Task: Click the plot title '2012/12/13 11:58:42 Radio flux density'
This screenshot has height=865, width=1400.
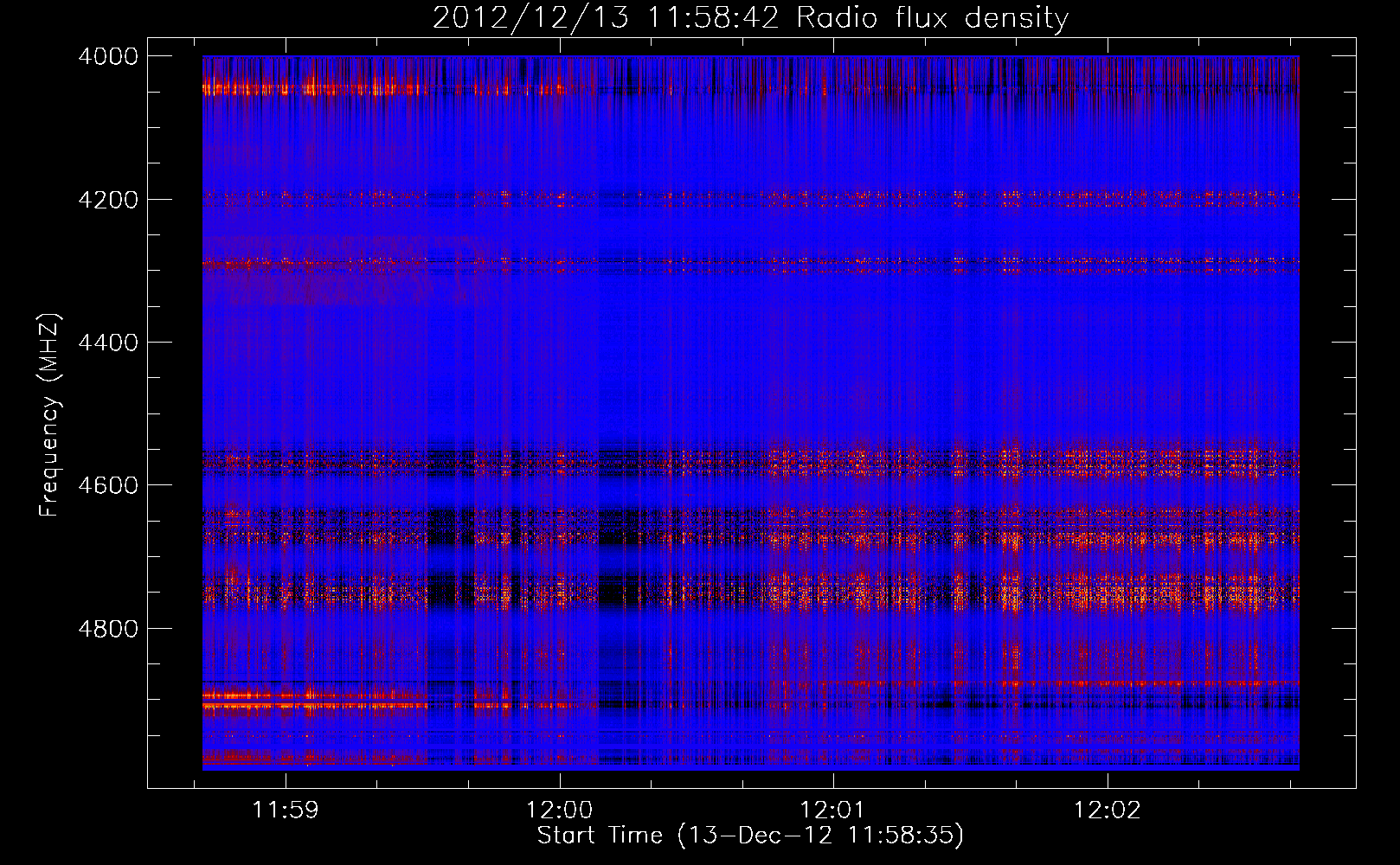Action: pyautogui.click(x=750, y=17)
